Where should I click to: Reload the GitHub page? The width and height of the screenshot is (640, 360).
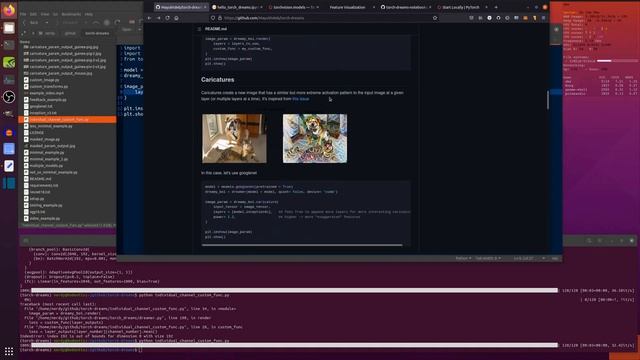pyautogui.click(x=167, y=18)
